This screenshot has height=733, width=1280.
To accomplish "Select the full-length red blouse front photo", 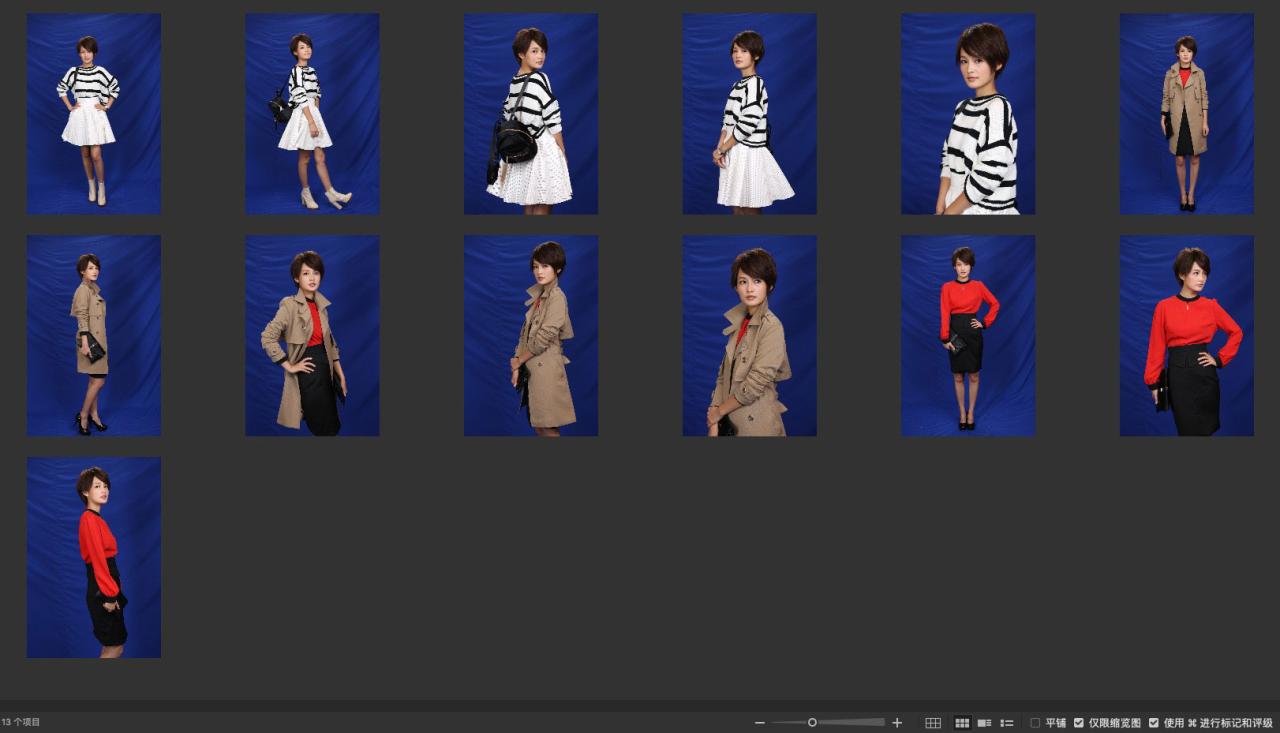I will coord(968,335).
